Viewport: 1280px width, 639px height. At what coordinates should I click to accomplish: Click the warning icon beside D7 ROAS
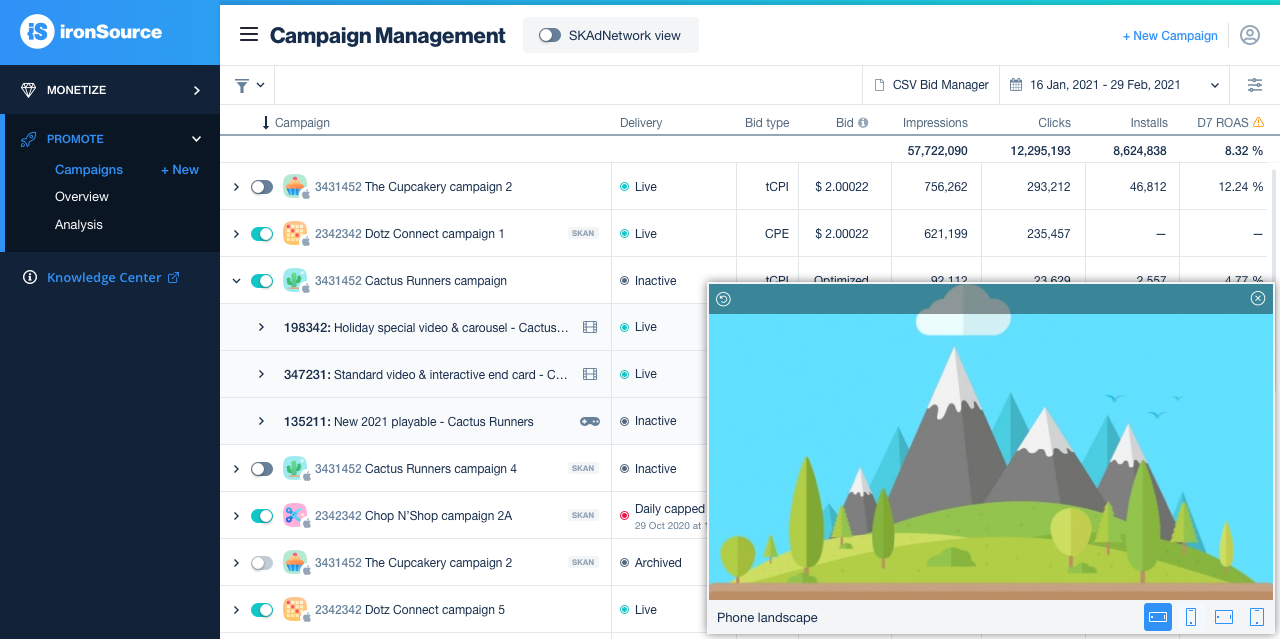[1259, 123]
